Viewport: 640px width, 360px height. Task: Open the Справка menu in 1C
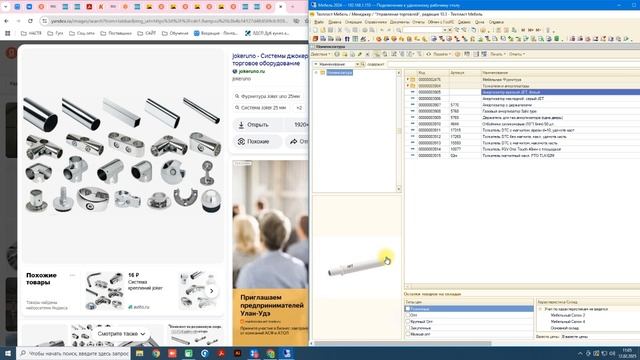click(x=496, y=22)
